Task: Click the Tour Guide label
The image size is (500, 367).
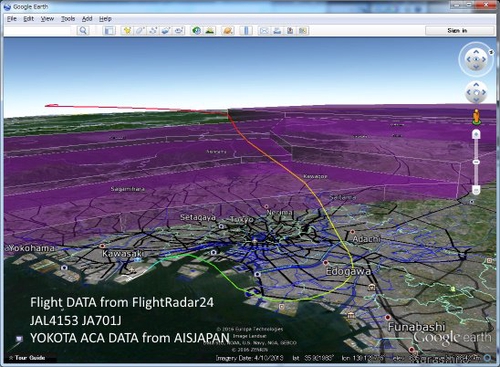Action: [30, 358]
